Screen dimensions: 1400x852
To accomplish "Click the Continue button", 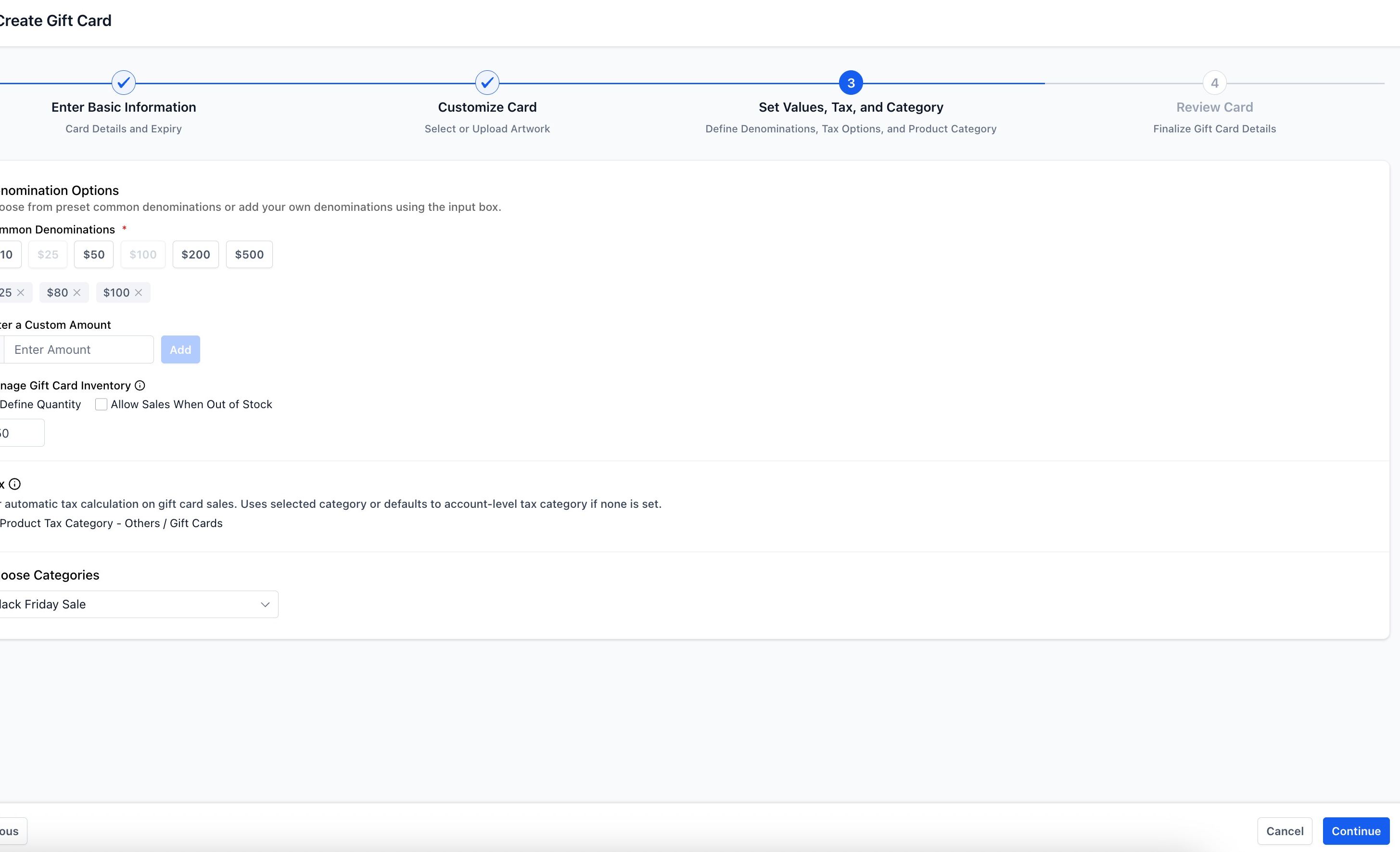I will 1356,831.
